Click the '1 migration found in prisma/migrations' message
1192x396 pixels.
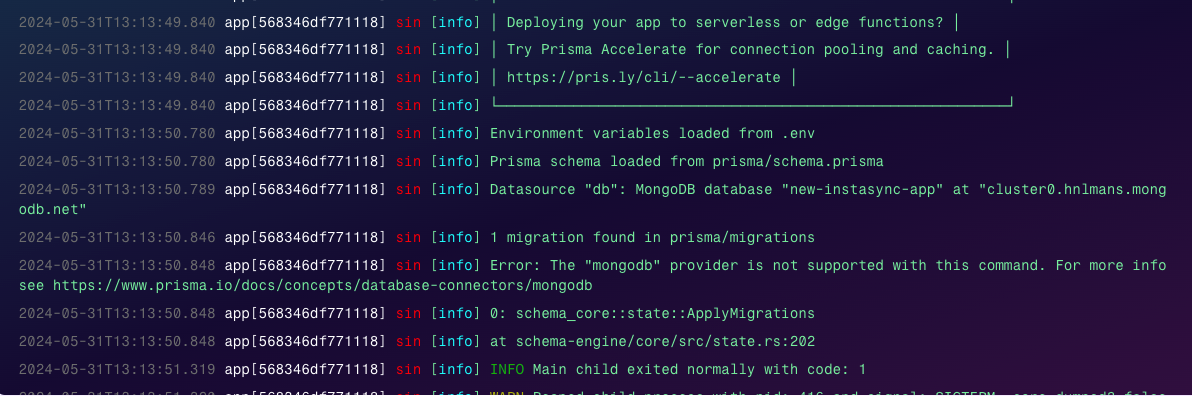click(x=652, y=238)
